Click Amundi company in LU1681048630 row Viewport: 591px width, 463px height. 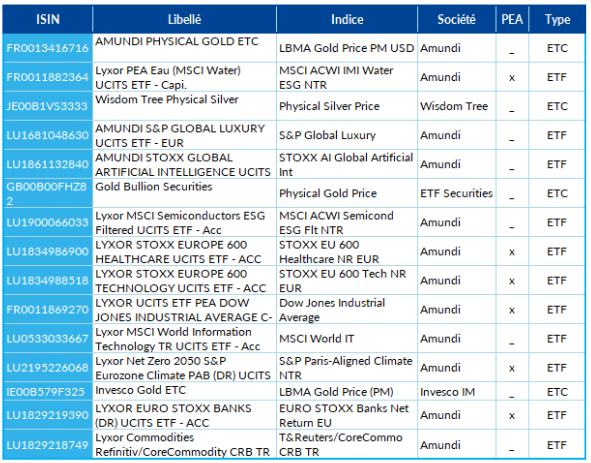click(x=440, y=135)
